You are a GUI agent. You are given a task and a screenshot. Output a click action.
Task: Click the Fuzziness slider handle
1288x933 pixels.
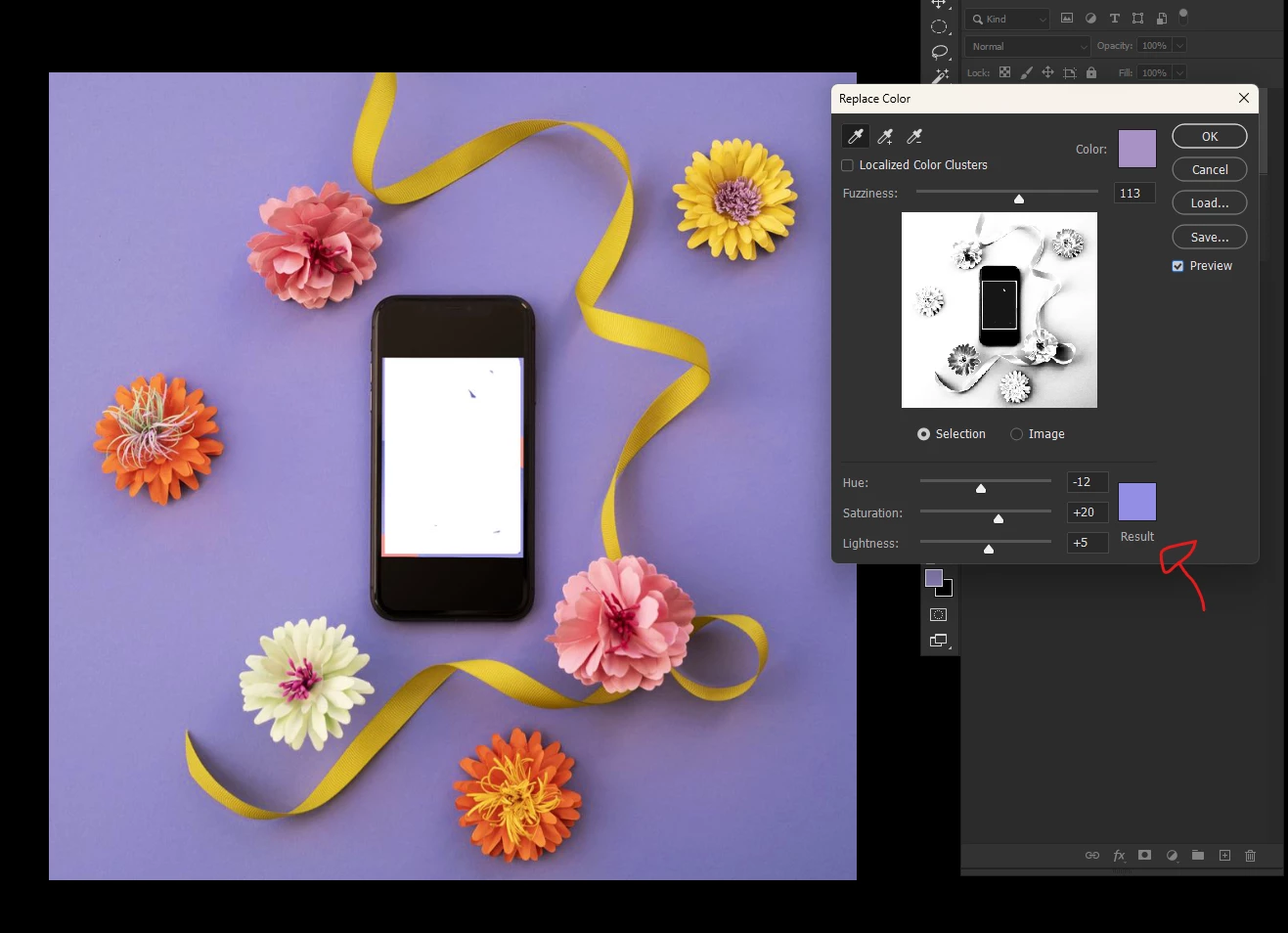(1019, 200)
